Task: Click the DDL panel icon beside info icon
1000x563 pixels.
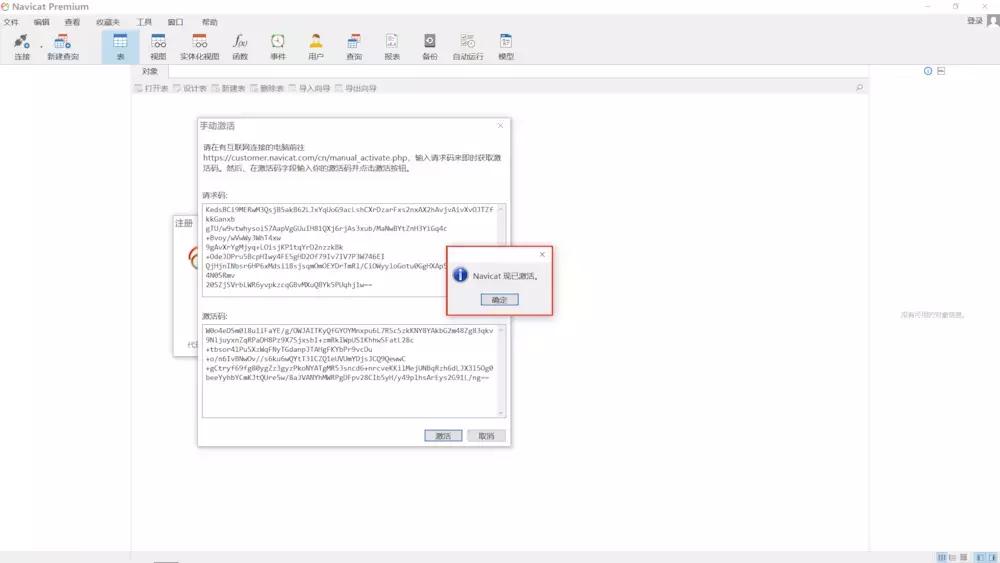Action: pyautogui.click(x=941, y=71)
